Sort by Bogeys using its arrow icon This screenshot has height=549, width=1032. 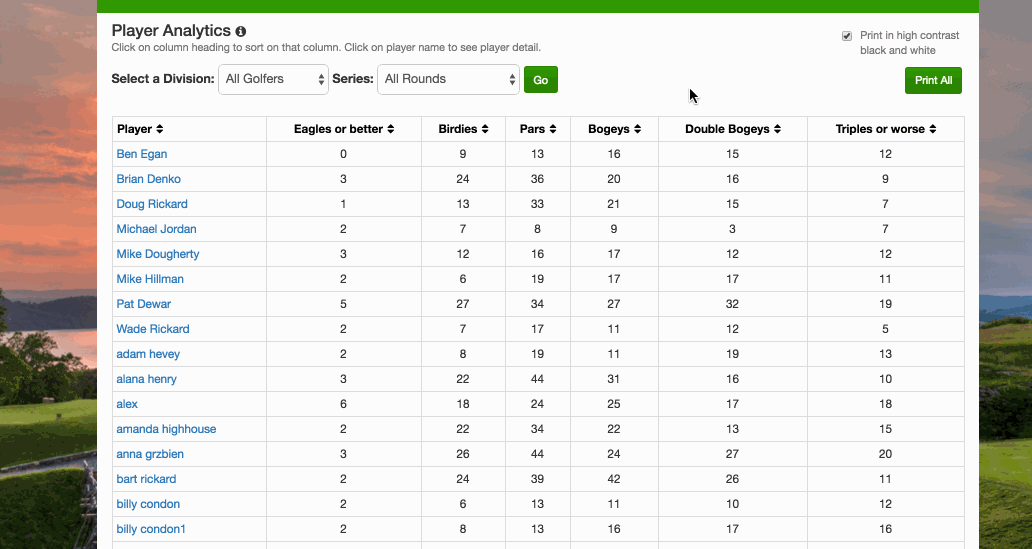click(x=638, y=129)
